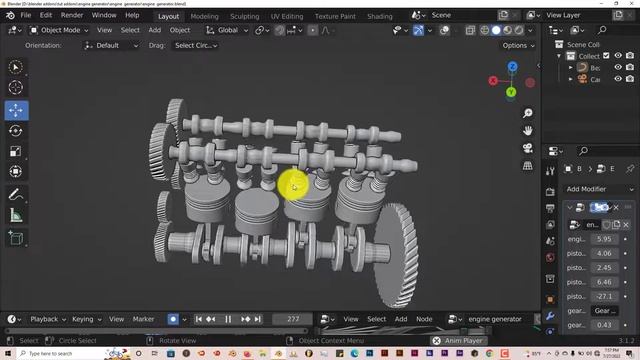This screenshot has height=360, width=640.
Task: Toggle auto keying record button
Action: coord(173,319)
